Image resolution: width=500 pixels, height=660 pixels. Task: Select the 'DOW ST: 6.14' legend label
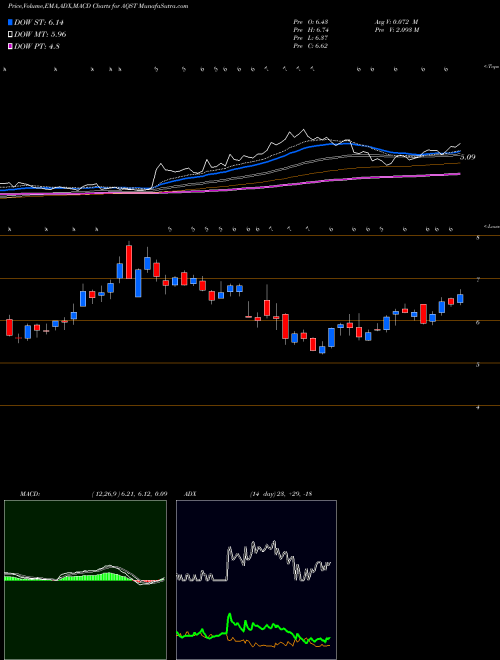[x=39, y=22]
